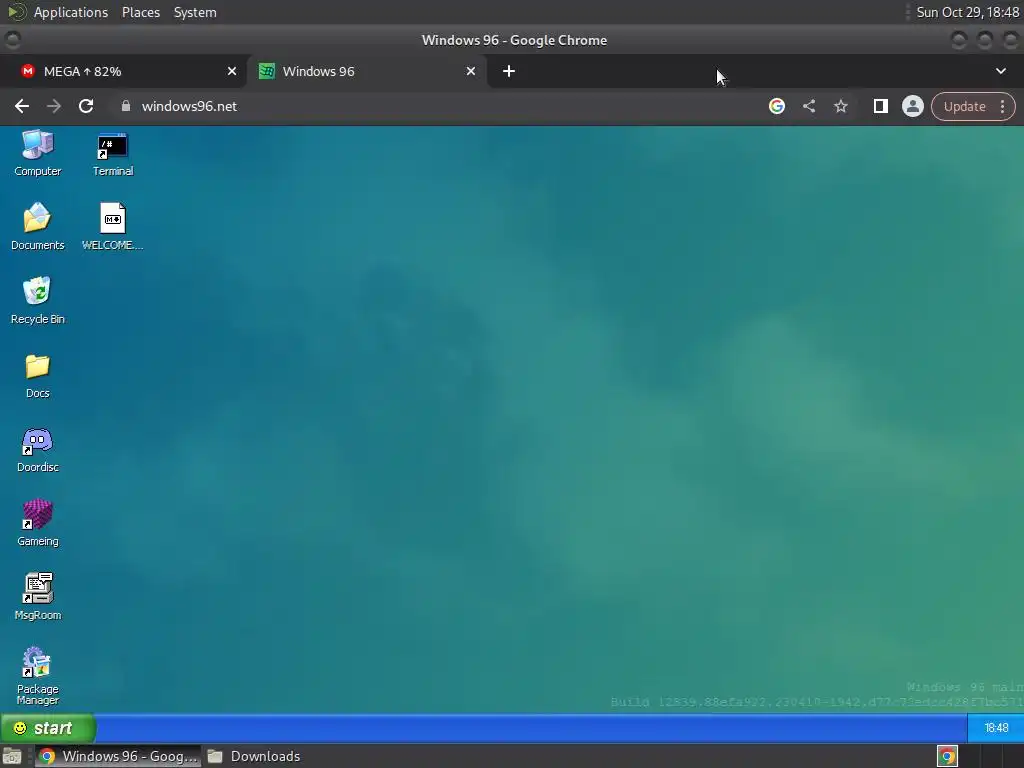This screenshot has height=768, width=1024.
Task: Open Chrome three-dot menu
Action: pos(1002,106)
